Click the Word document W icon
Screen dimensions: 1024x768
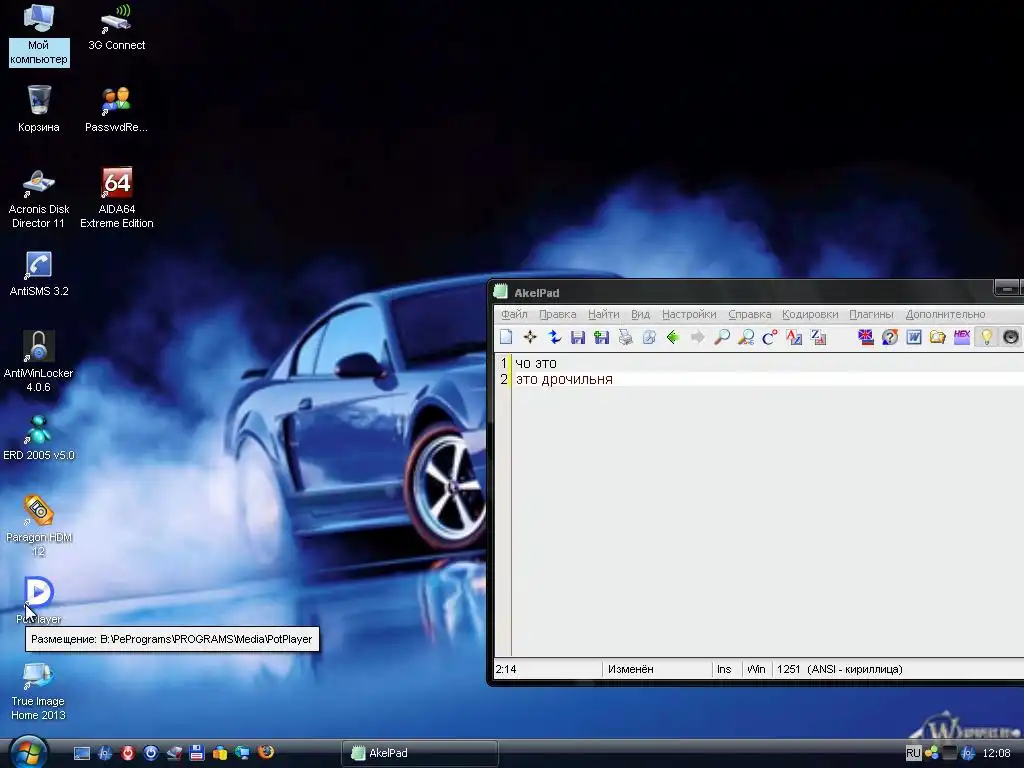[914, 337]
